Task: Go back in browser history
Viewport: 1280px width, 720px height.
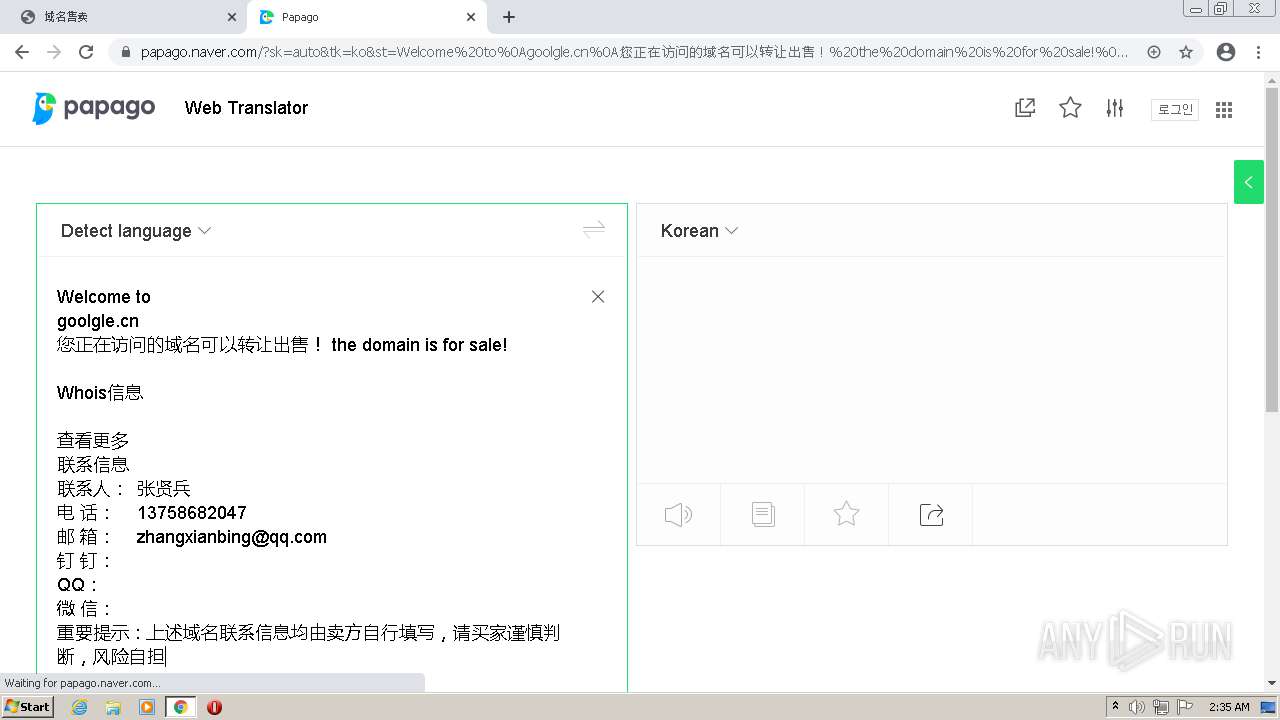Action: pos(22,52)
